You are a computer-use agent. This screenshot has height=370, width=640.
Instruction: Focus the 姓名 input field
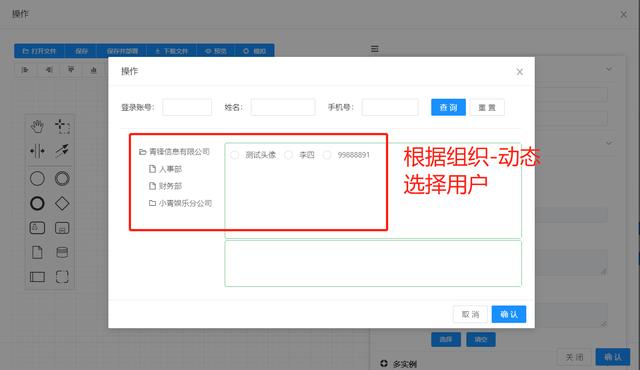283,107
